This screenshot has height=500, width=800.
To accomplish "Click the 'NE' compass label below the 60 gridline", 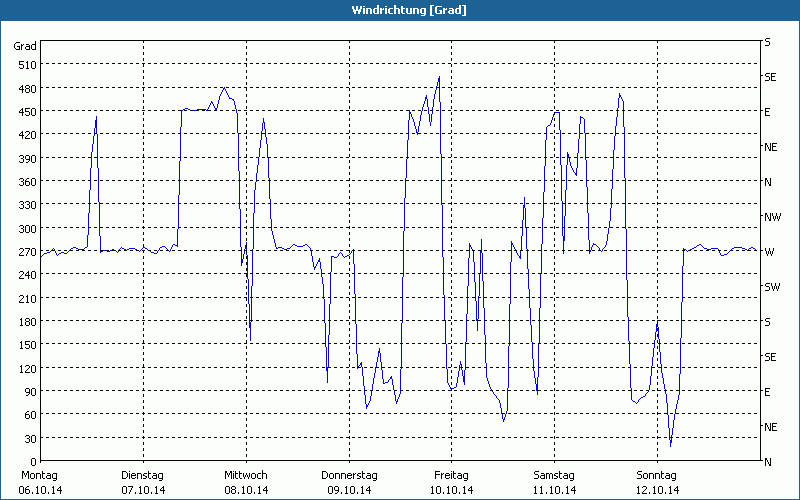I will [770, 427].
